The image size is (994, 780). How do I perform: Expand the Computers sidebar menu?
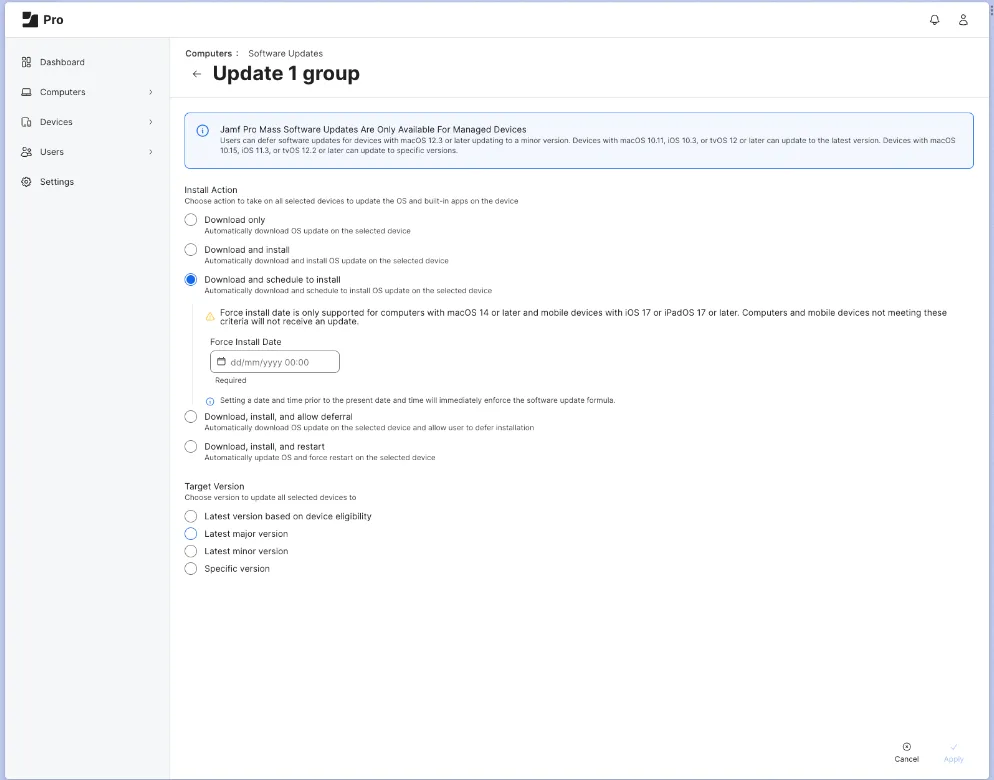coord(150,91)
